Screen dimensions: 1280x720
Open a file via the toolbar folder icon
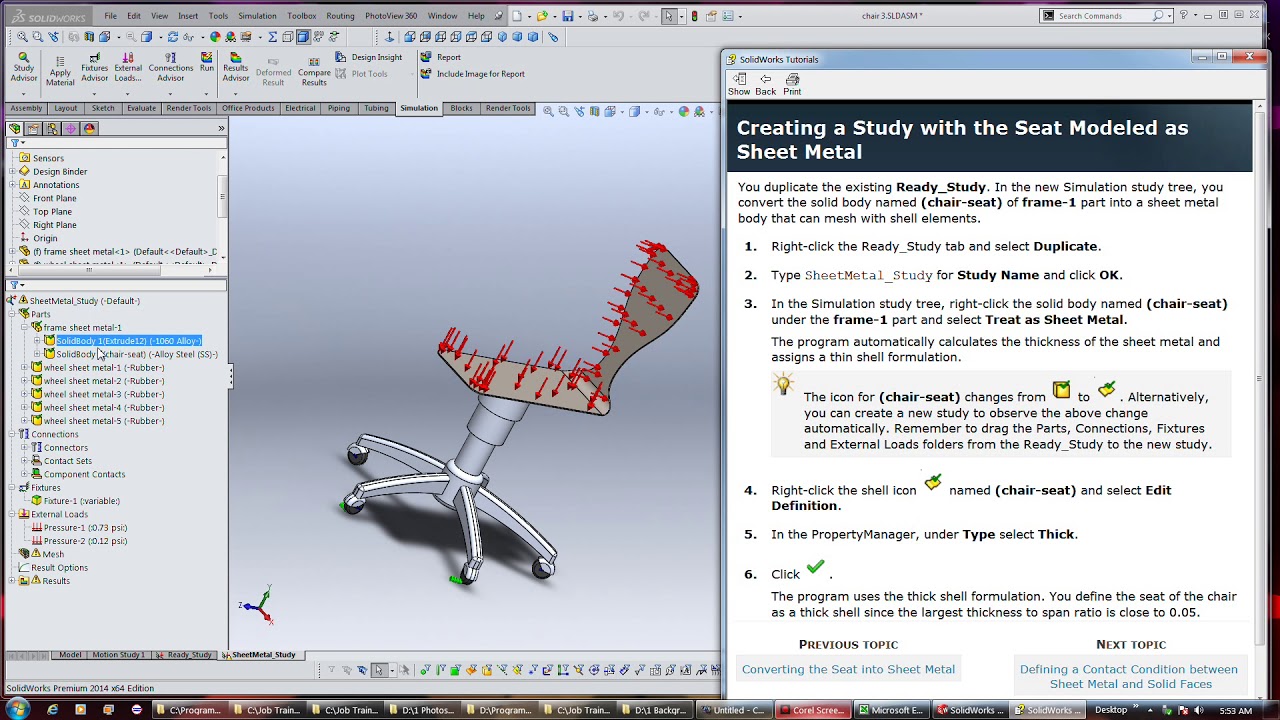pos(542,16)
